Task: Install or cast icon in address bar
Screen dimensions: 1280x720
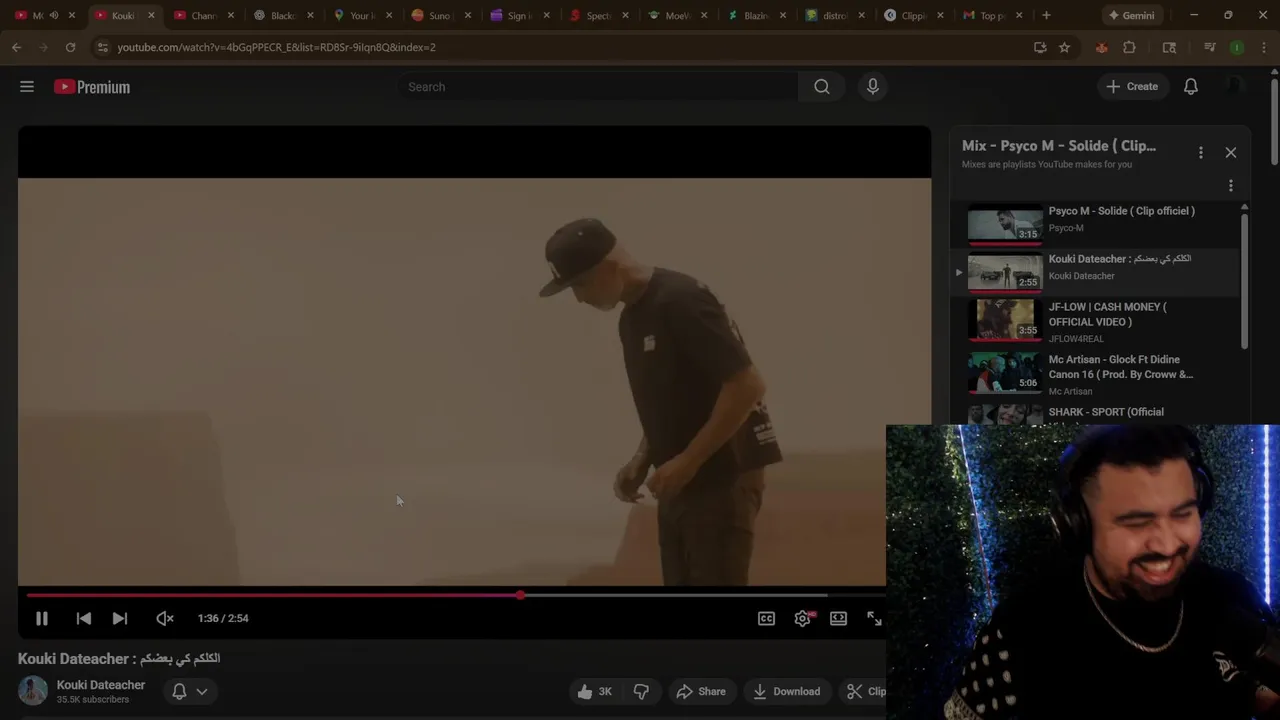Action: tap(1040, 47)
